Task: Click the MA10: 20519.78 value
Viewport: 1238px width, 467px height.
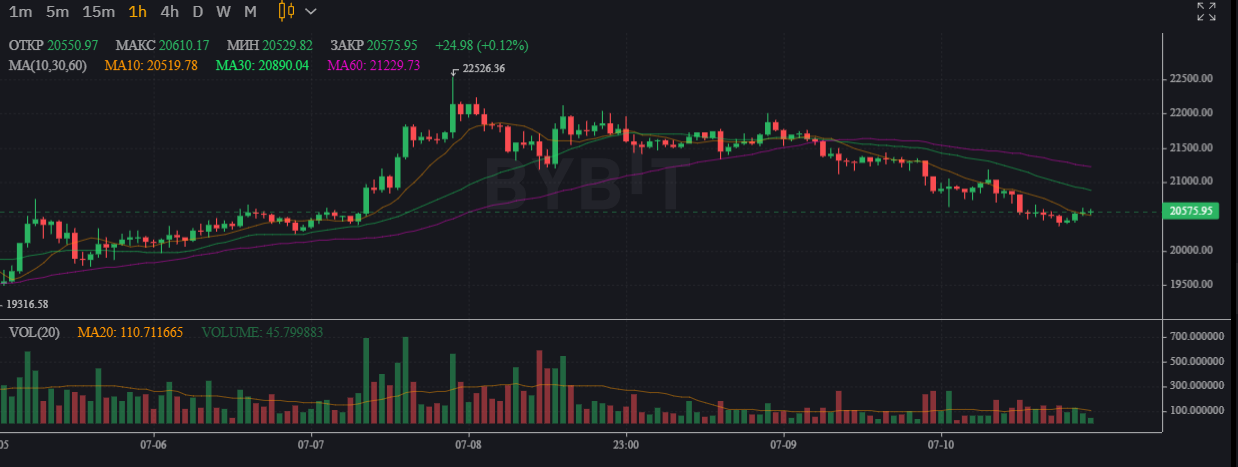Action: point(151,65)
